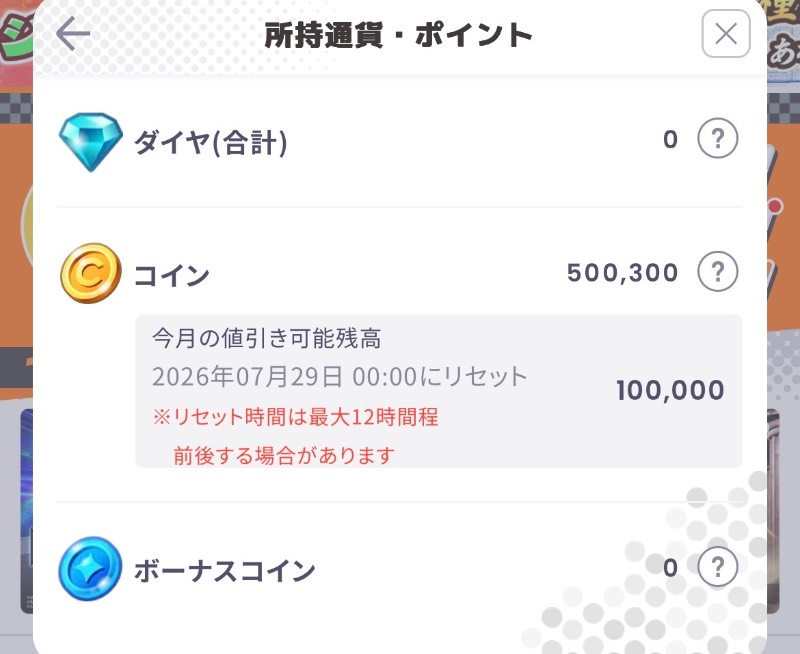
Task: Select the ダイヤ(合計) label
Action: pos(211,142)
